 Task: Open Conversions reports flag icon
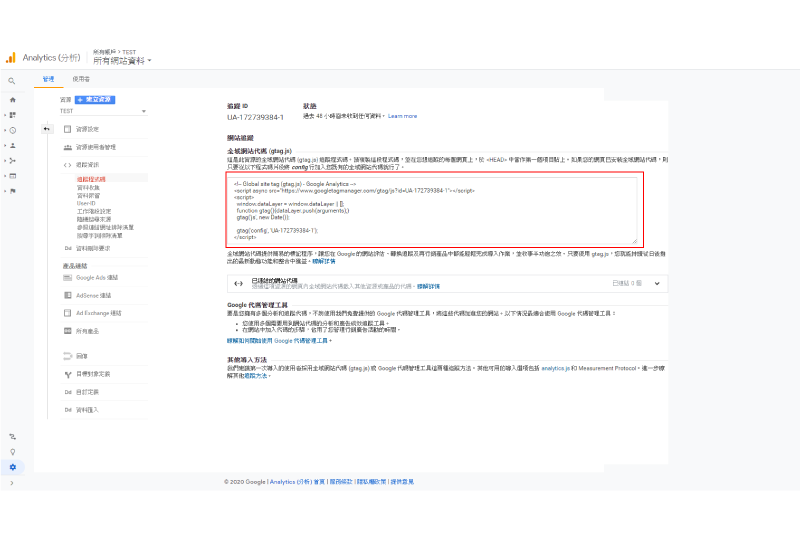pos(13,191)
